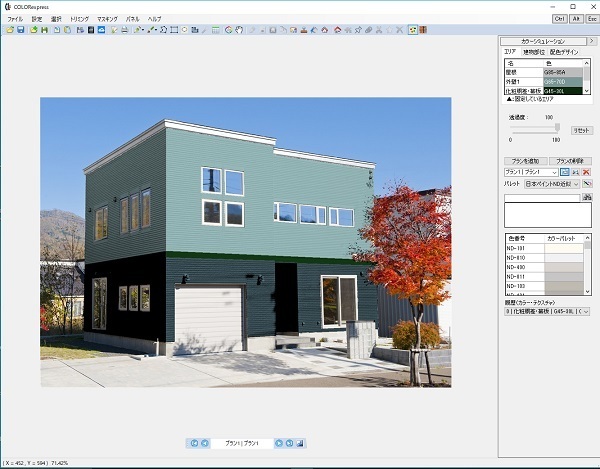
Task: Click the プランを追加 button
Action: [525, 160]
